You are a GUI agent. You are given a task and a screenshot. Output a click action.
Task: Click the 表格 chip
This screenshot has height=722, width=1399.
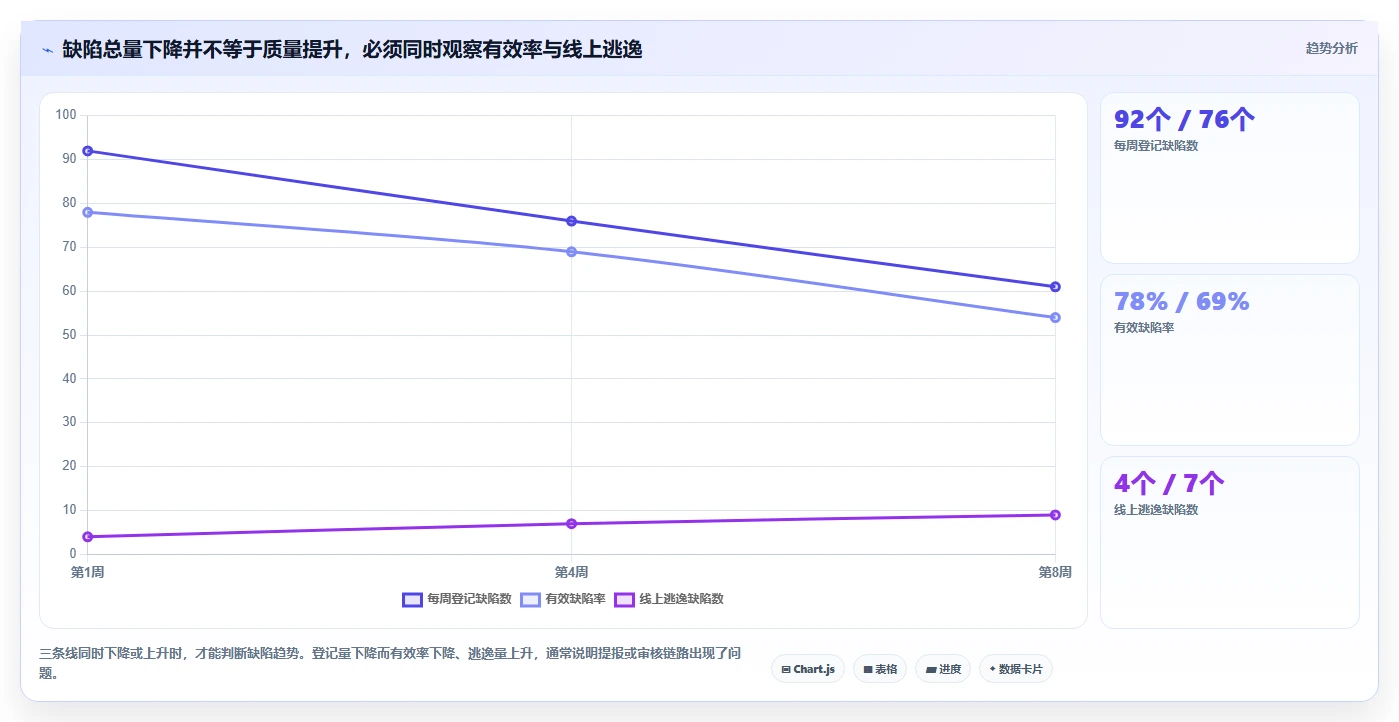click(x=880, y=669)
